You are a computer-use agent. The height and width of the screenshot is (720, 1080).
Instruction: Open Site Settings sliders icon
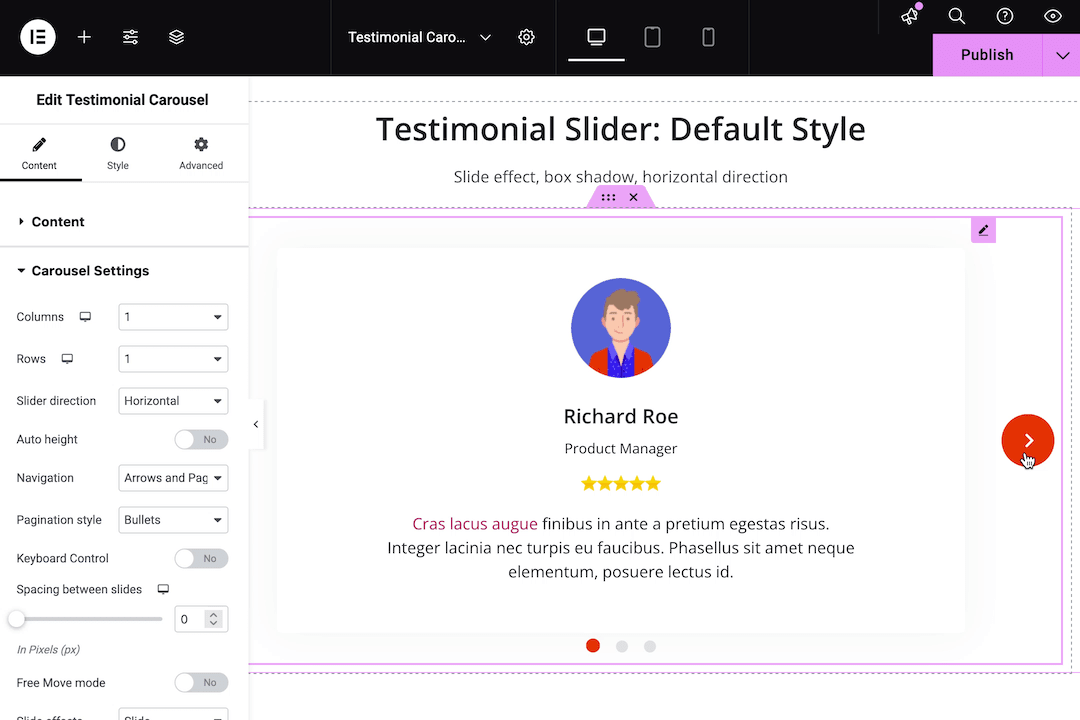(130, 37)
